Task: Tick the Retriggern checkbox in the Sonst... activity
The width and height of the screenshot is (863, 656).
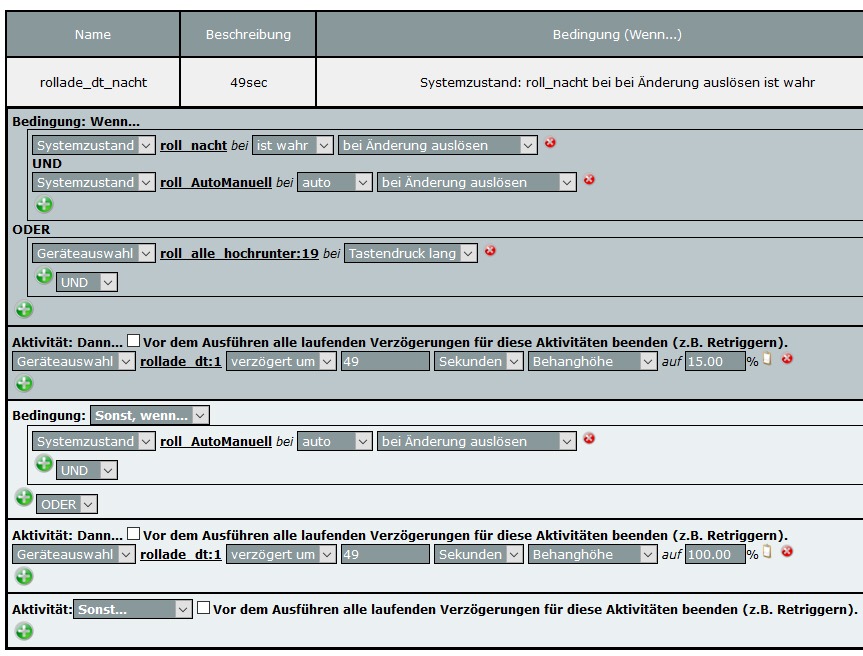Action: [204, 608]
